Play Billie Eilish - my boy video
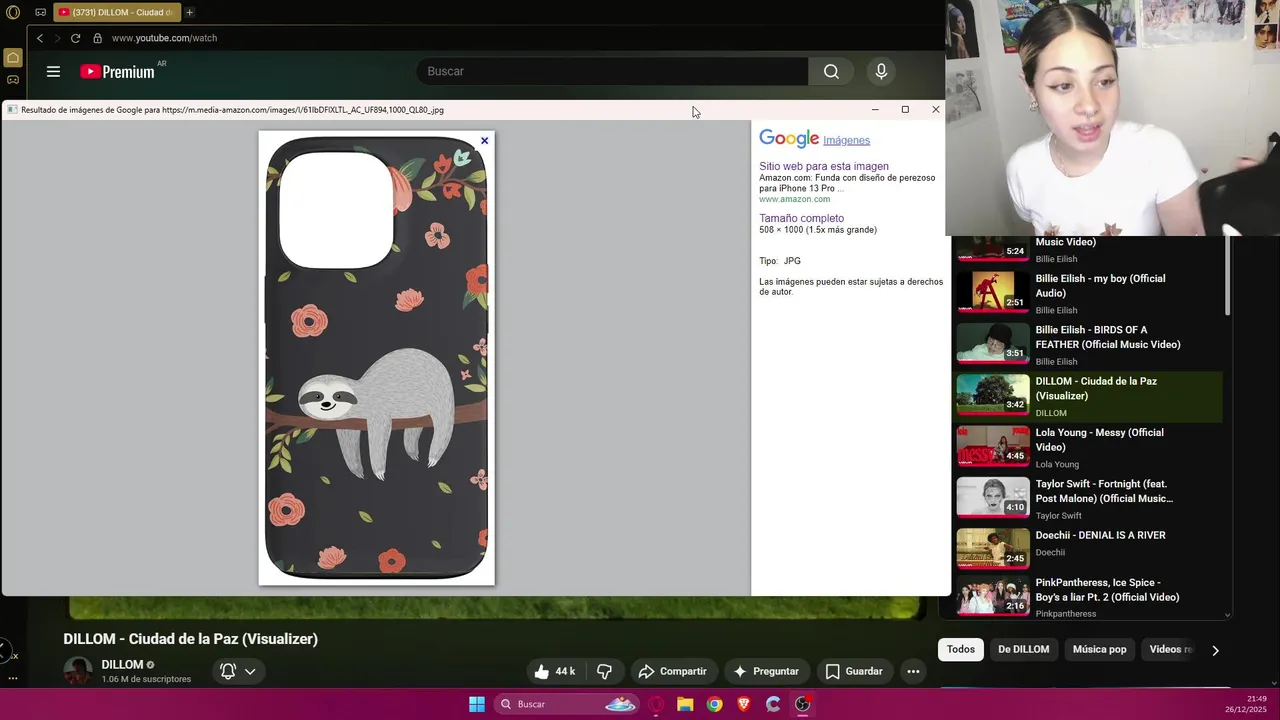Viewport: 1280px width, 720px height. click(x=993, y=292)
